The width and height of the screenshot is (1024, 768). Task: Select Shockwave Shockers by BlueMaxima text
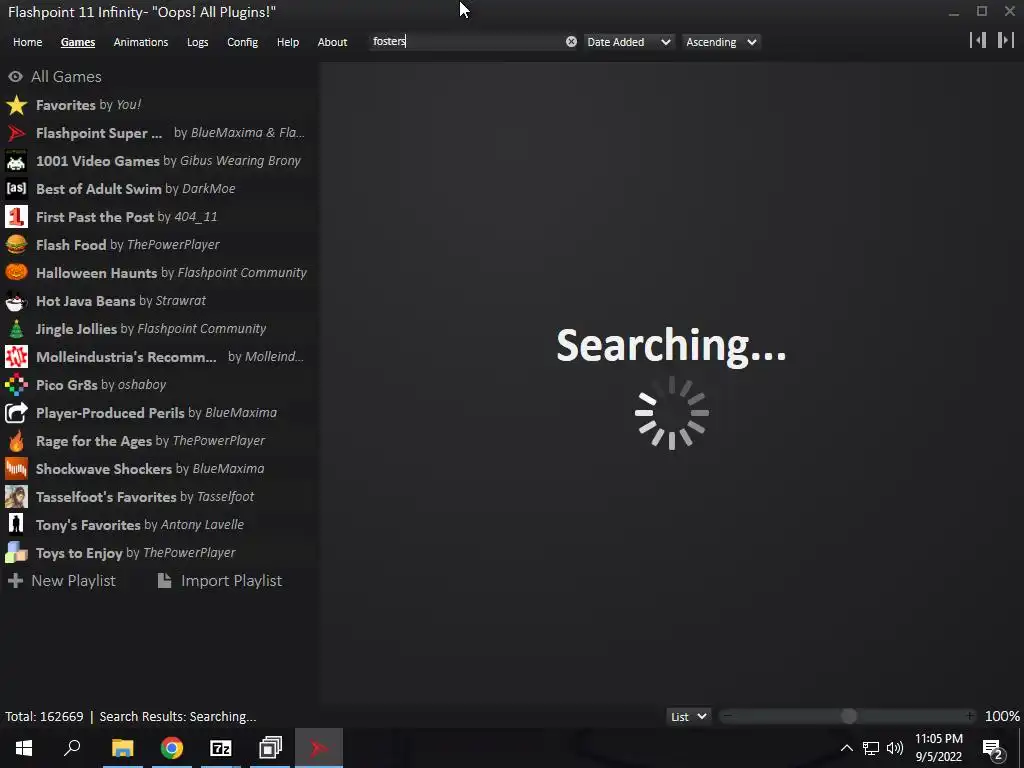150,469
